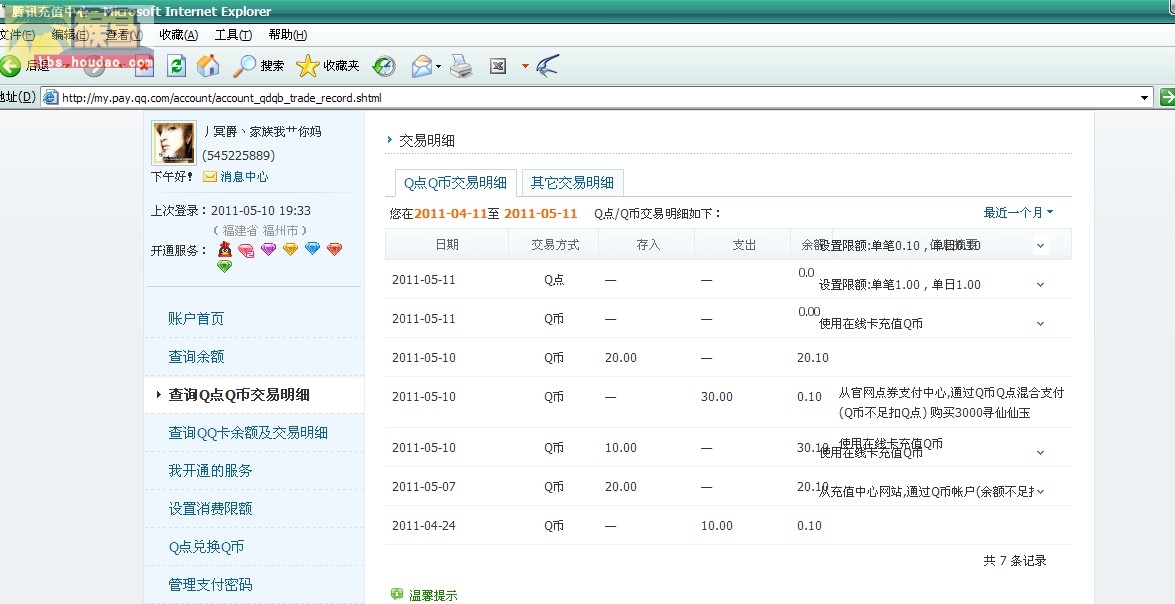This screenshot has width=1175, height=604.
Task: Click the purple diamond service icon
Action: tap(268, 249)
